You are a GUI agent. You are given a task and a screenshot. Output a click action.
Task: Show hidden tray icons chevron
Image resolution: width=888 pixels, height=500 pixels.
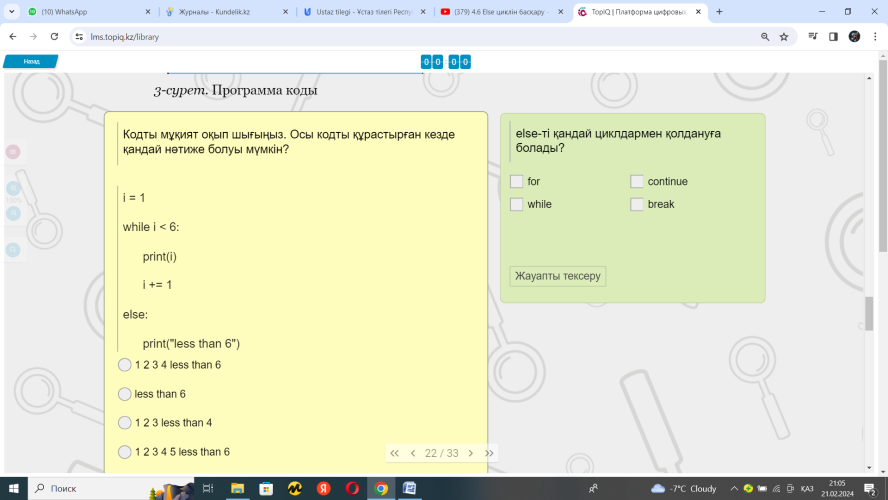click(734, 488)
